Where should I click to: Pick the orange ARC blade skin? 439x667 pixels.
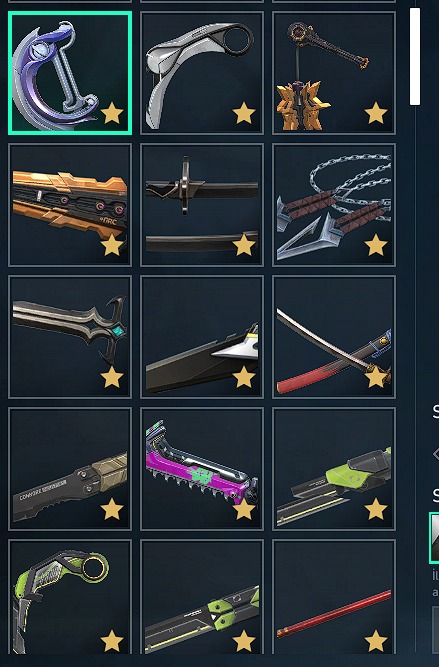[70, 205]
